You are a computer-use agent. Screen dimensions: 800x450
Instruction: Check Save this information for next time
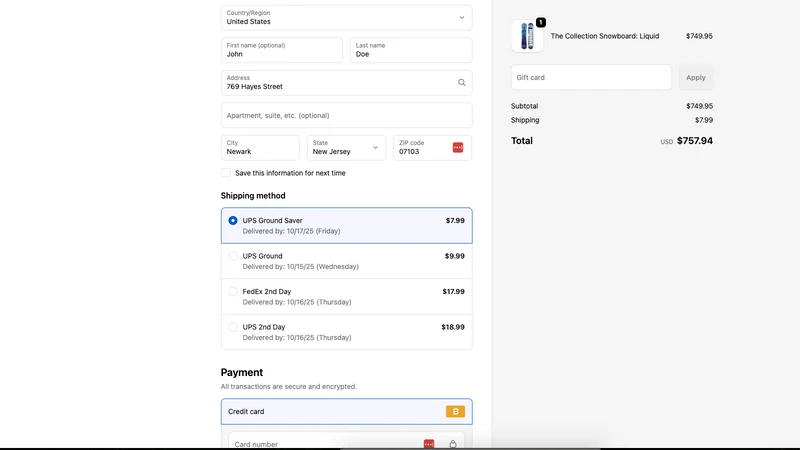[x=226, y=173]
